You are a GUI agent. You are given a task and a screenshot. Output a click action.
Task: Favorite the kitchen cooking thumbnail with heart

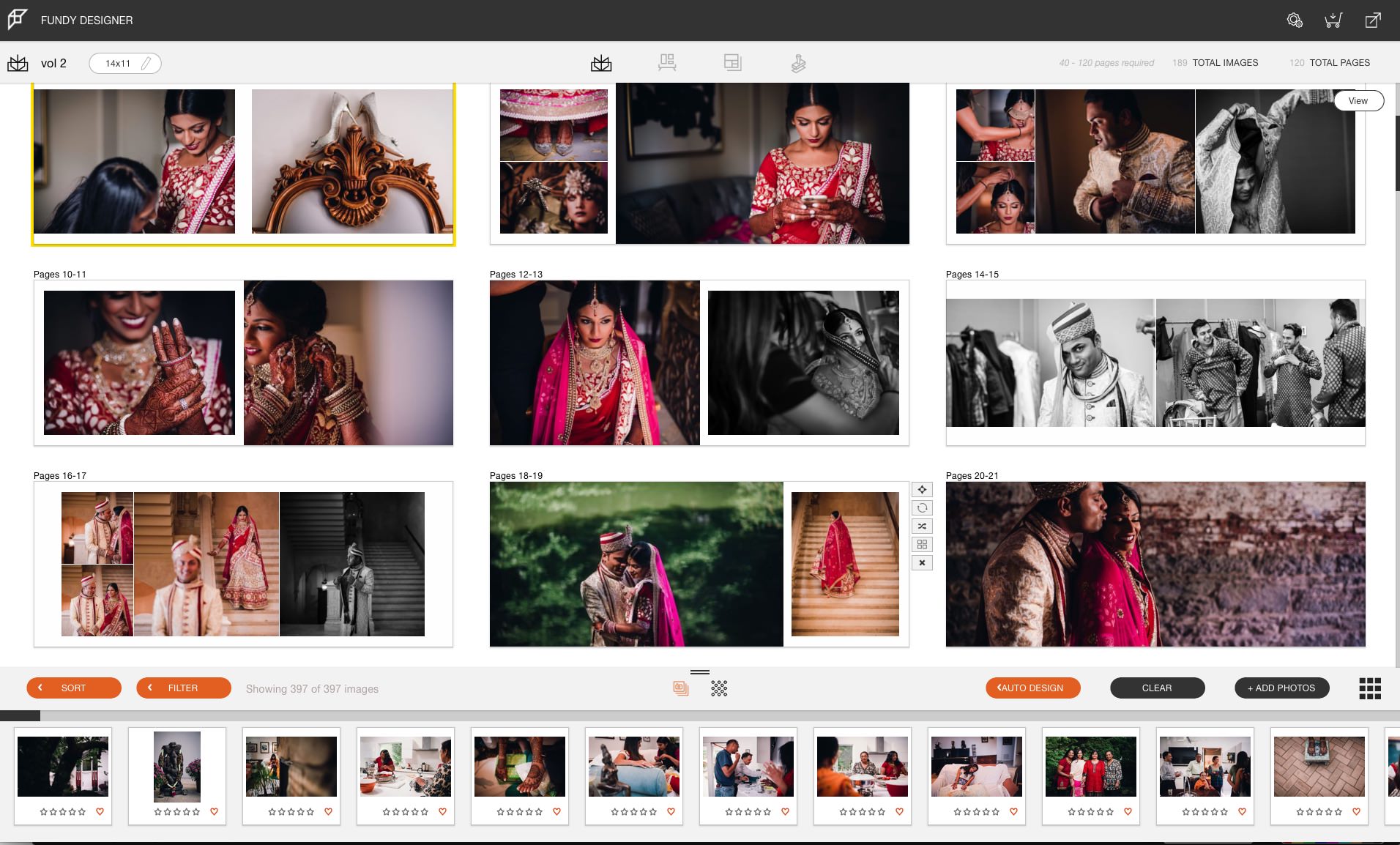443,811
